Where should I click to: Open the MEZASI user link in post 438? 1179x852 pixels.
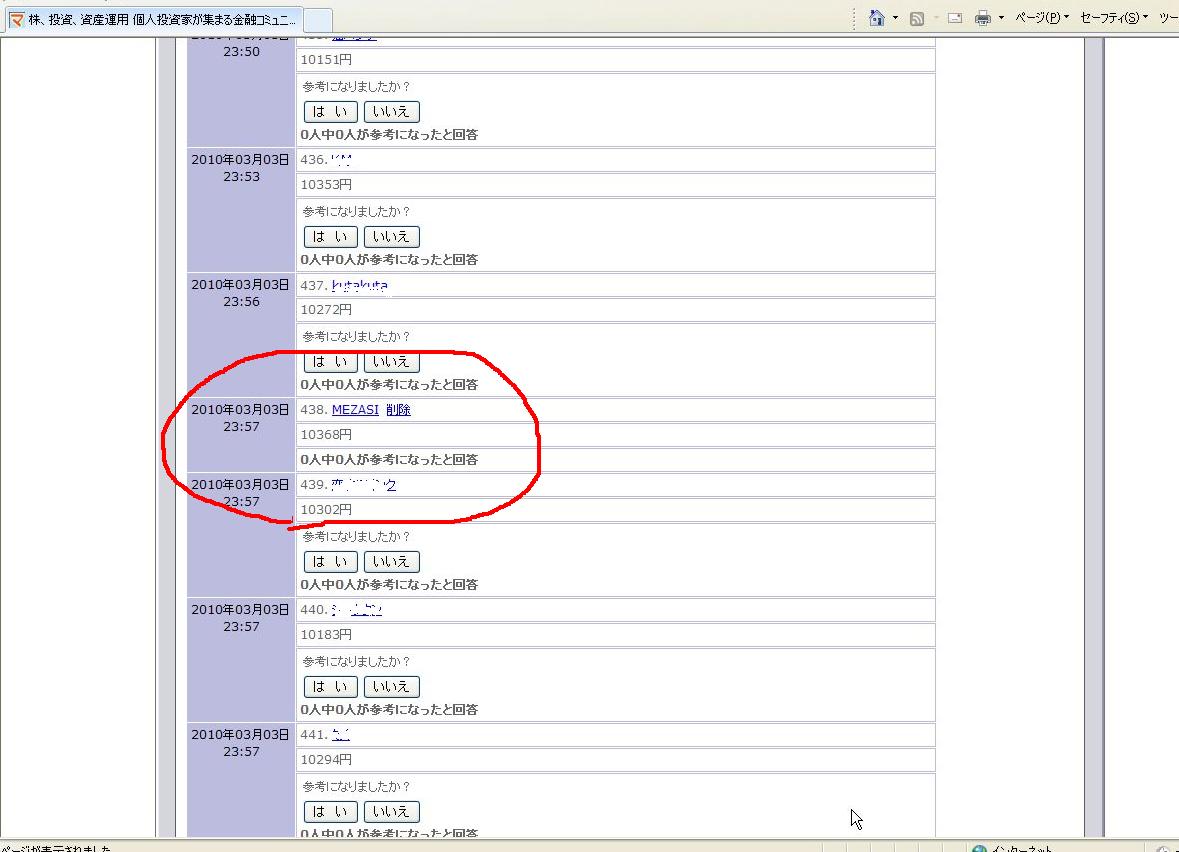click(x=355, y=410)
